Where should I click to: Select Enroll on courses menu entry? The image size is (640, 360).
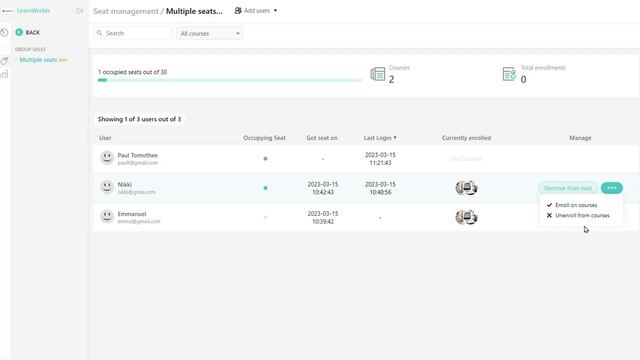click(576, 205)
